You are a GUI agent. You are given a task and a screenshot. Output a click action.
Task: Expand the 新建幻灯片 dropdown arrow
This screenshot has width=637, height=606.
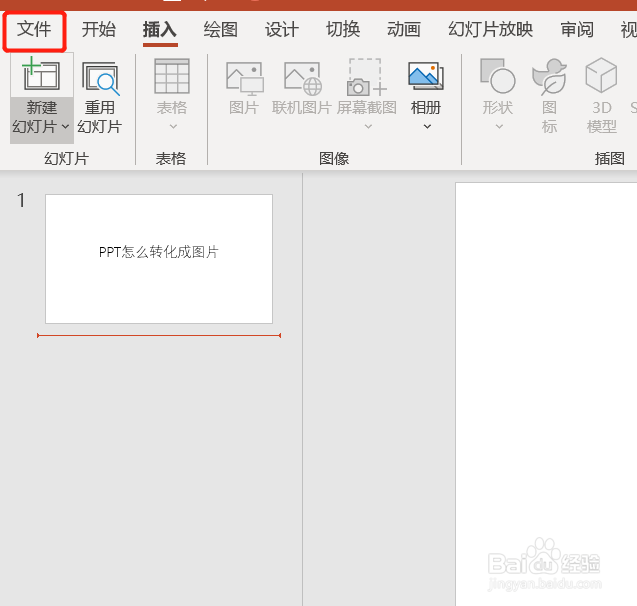click(65, 127)
